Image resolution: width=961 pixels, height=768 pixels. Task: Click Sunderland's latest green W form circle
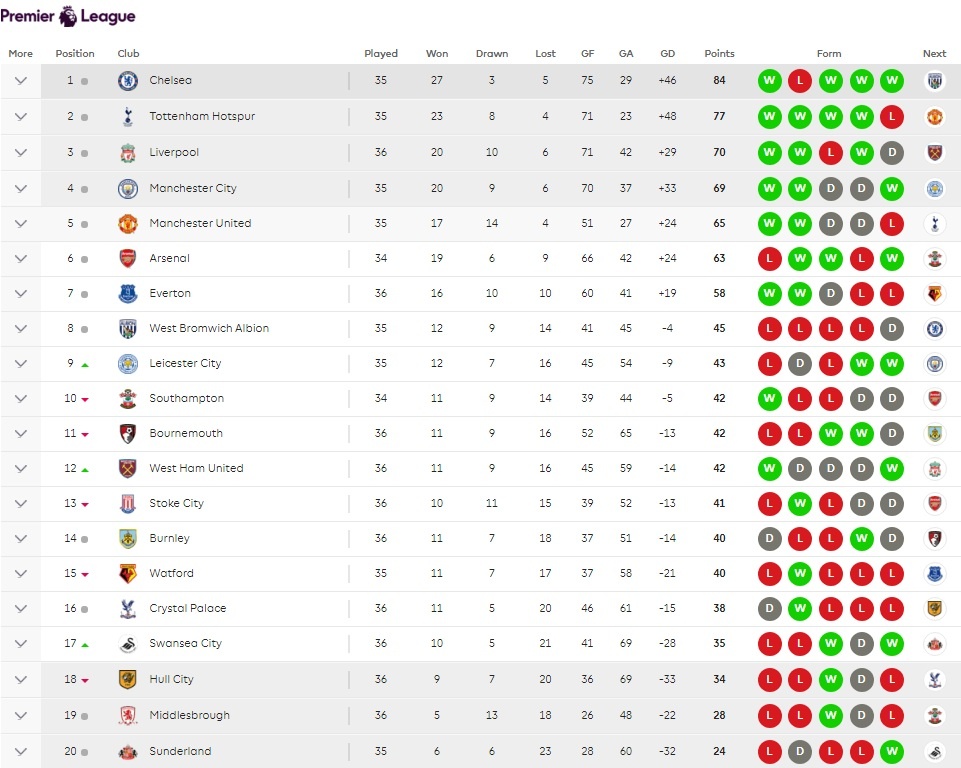[892, 751]
